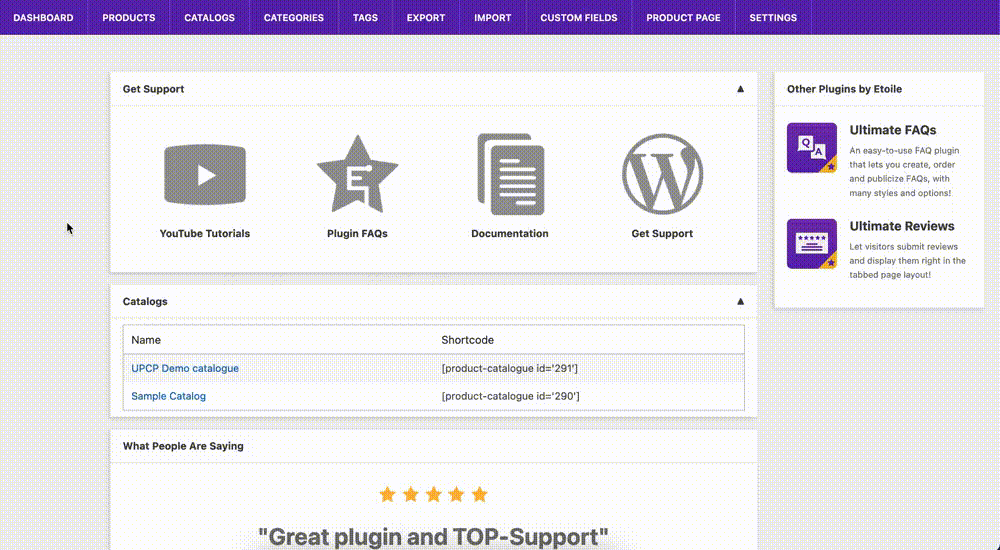Click the Shortcode column header

[x=467, y=340]
